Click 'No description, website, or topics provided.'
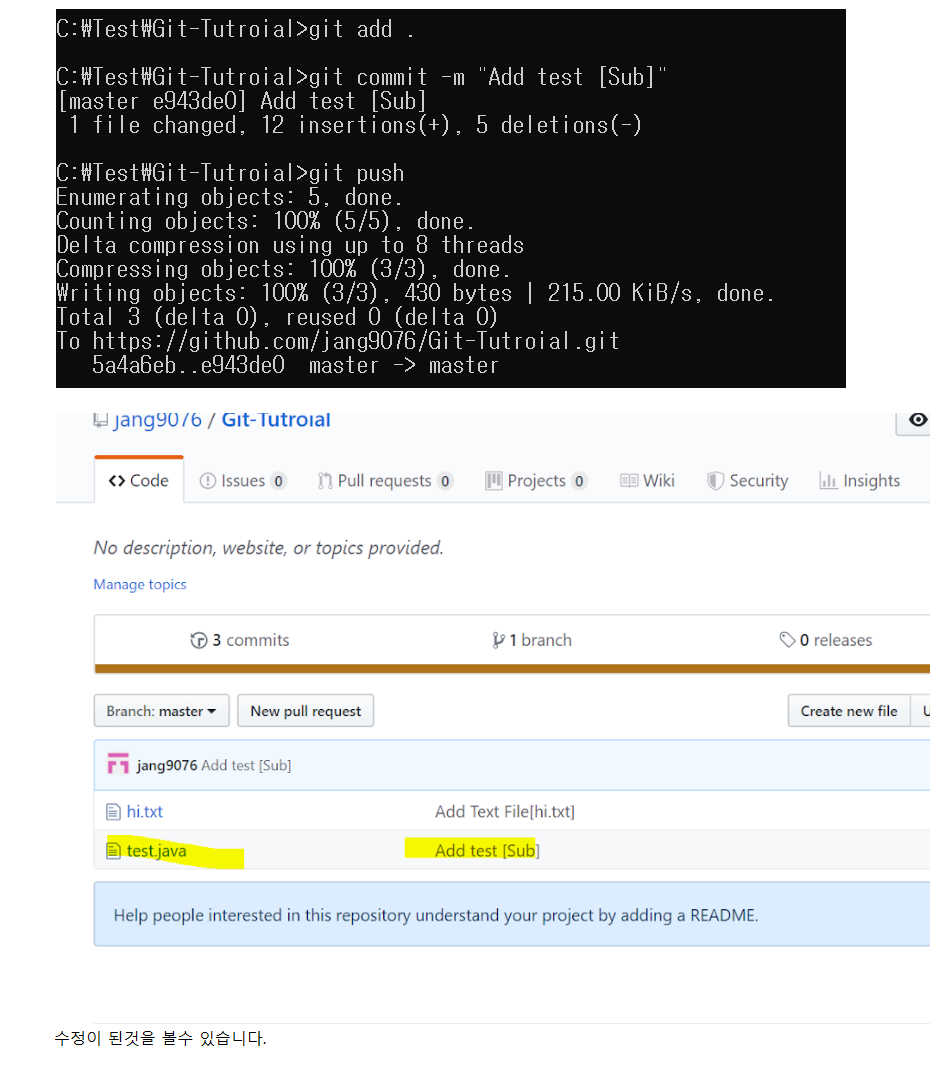 click(268, 547)
